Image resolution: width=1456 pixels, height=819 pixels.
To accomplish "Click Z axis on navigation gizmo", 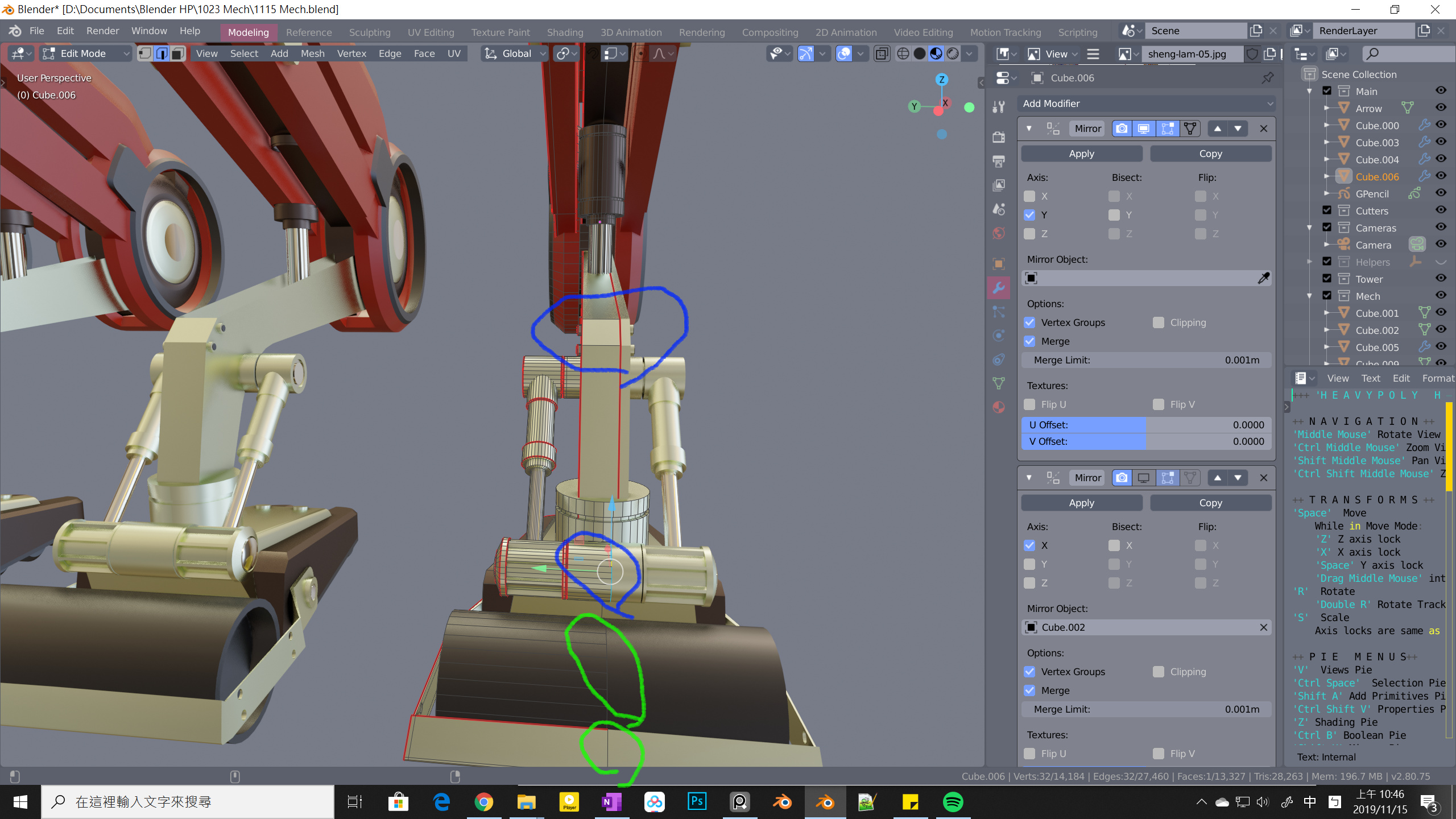I will click(x=942, y=80).
